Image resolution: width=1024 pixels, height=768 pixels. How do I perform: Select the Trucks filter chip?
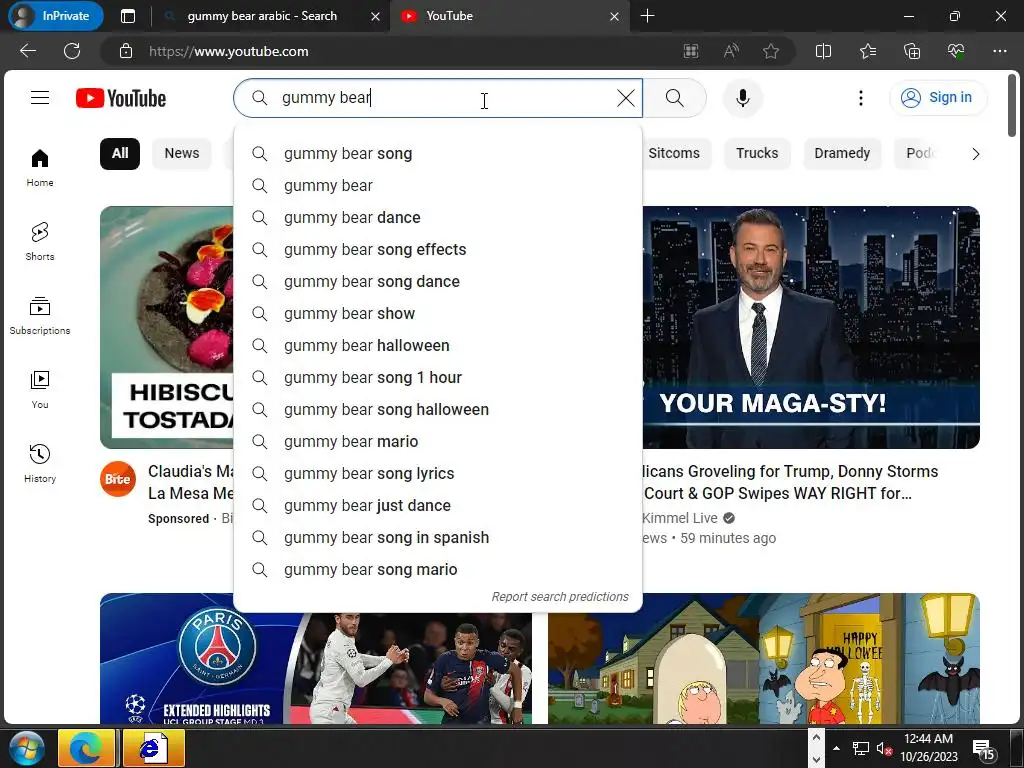pos(757,153)
